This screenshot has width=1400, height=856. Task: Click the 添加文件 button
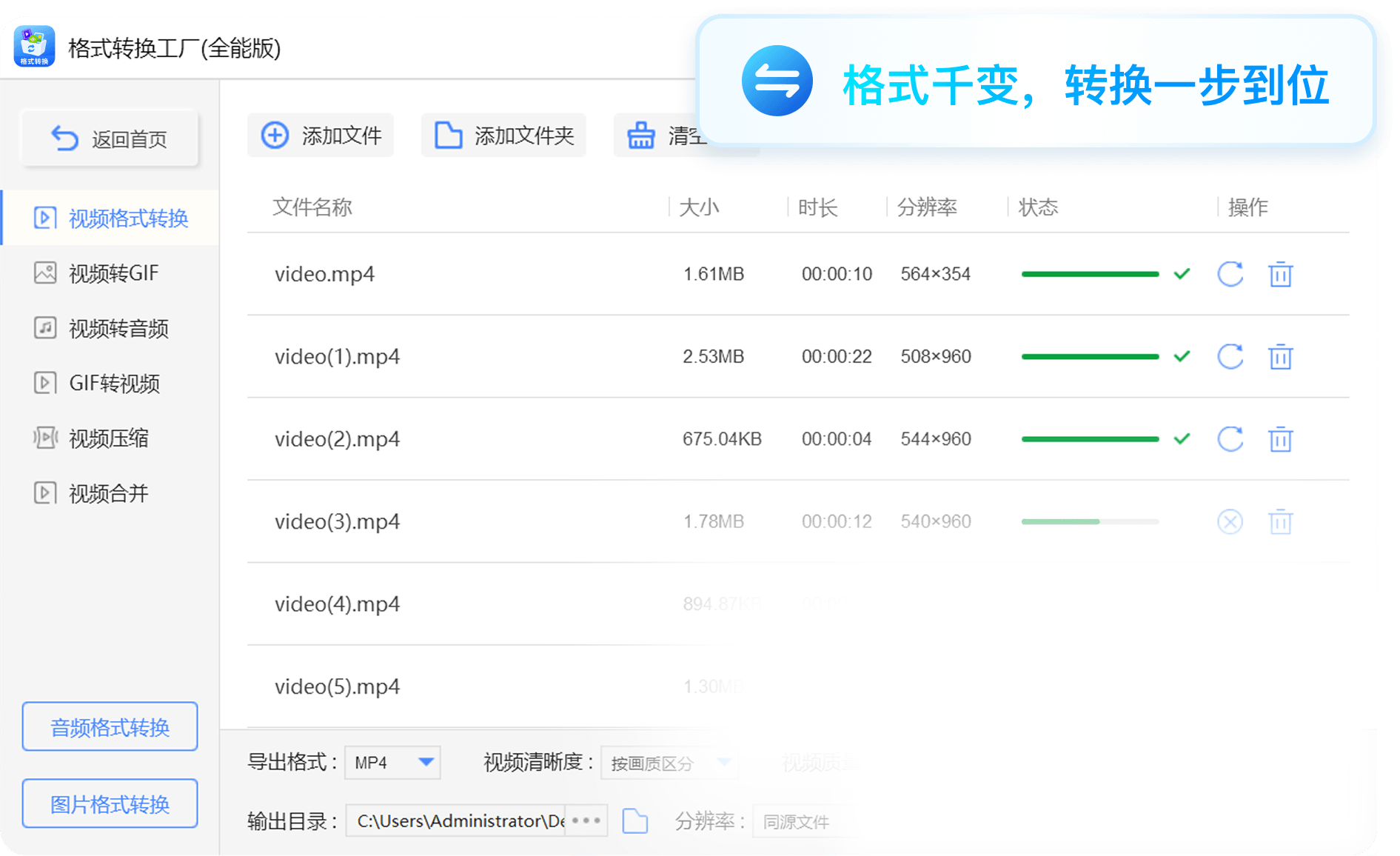[321, 136]
